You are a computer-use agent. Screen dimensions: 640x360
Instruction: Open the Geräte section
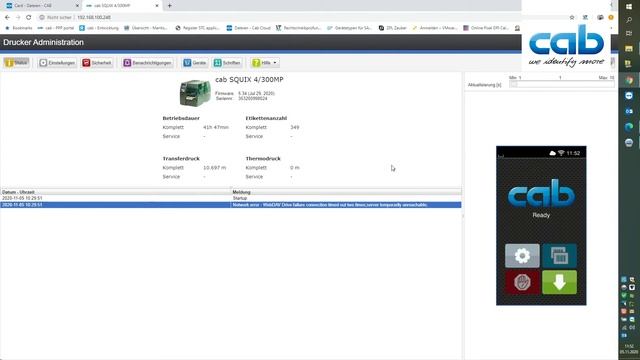[195, 63]
